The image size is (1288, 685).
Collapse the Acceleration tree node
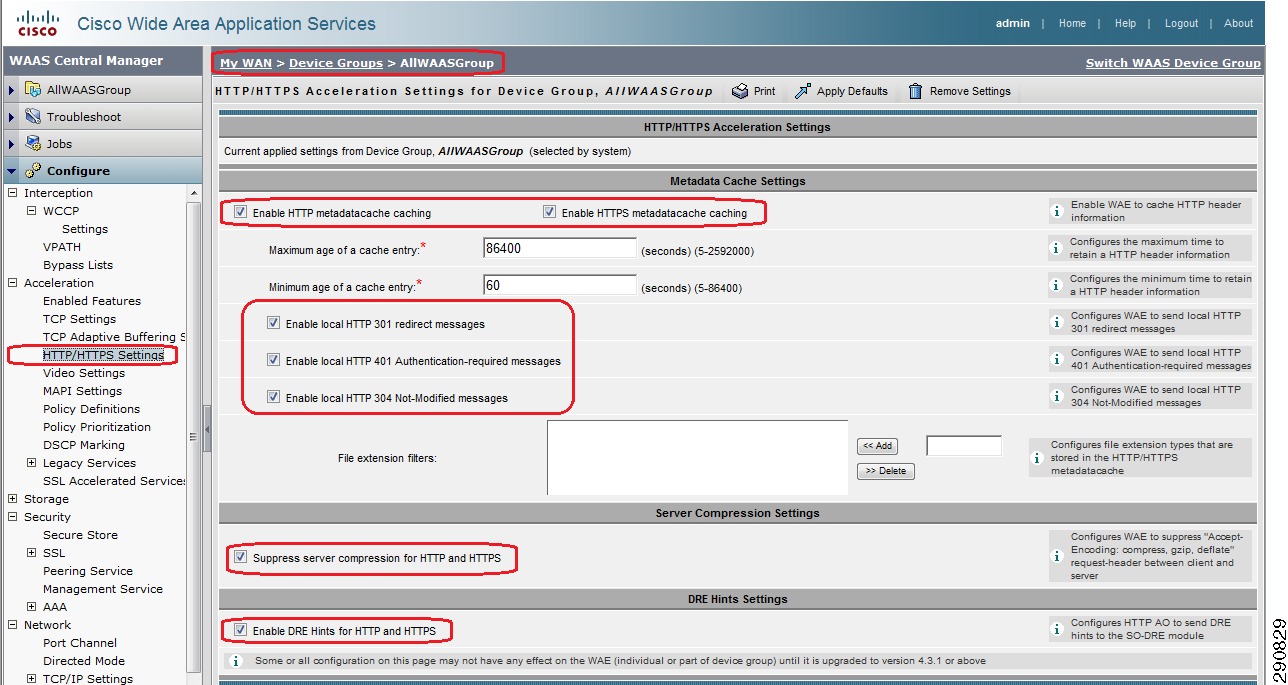tap(13, 283)
